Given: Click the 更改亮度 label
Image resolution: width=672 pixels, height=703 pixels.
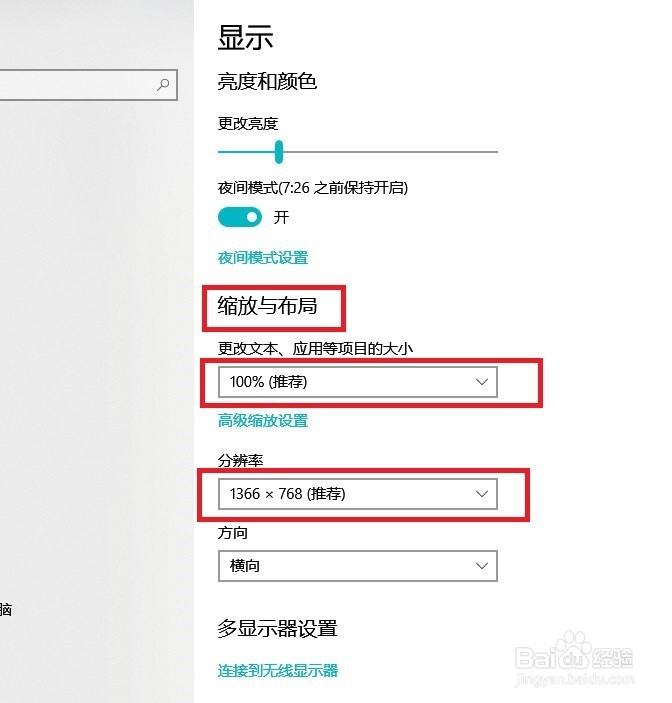Looking at the screenshot, I should coord(248,124).
